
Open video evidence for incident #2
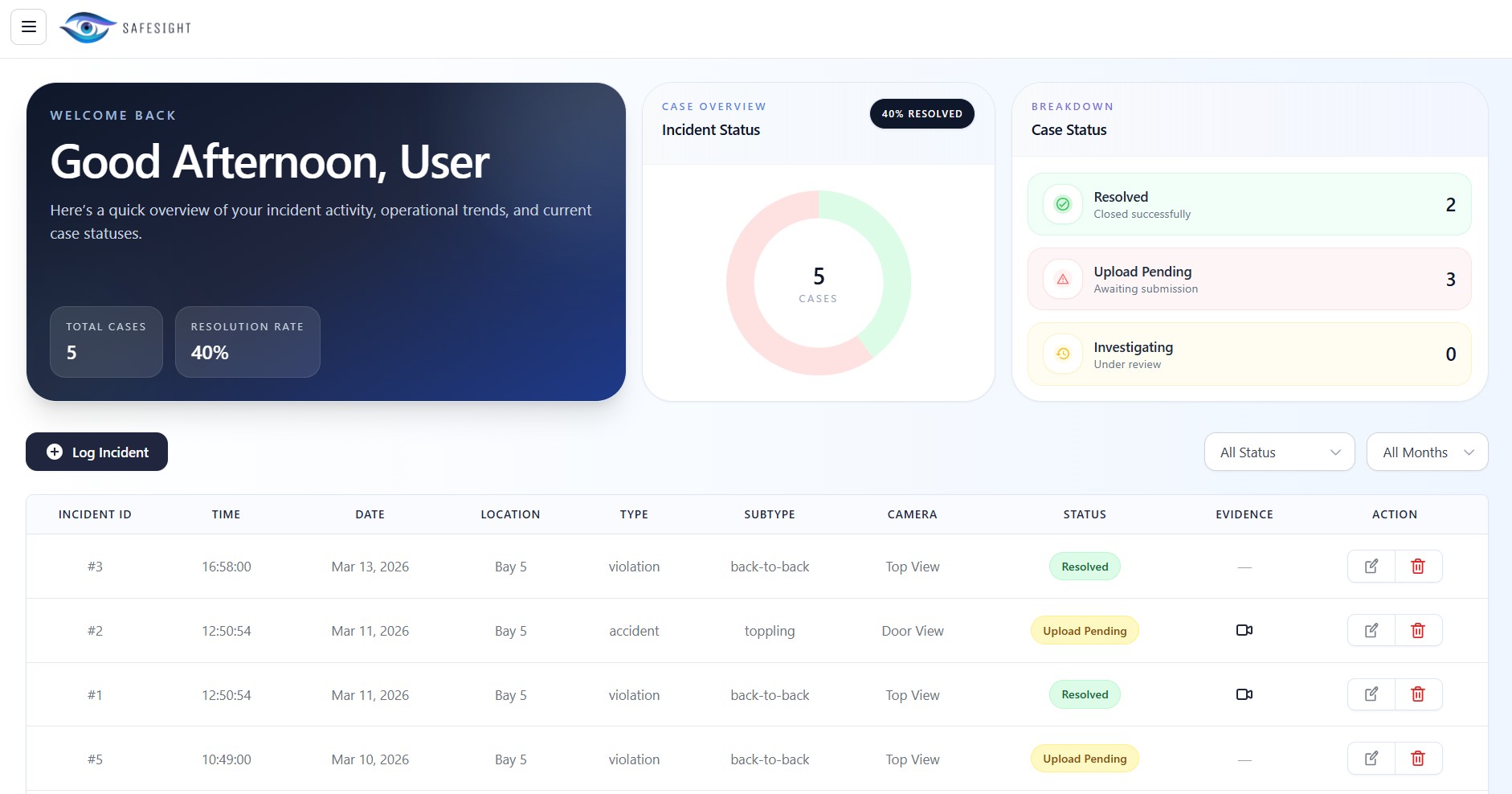coord(1244,630)
